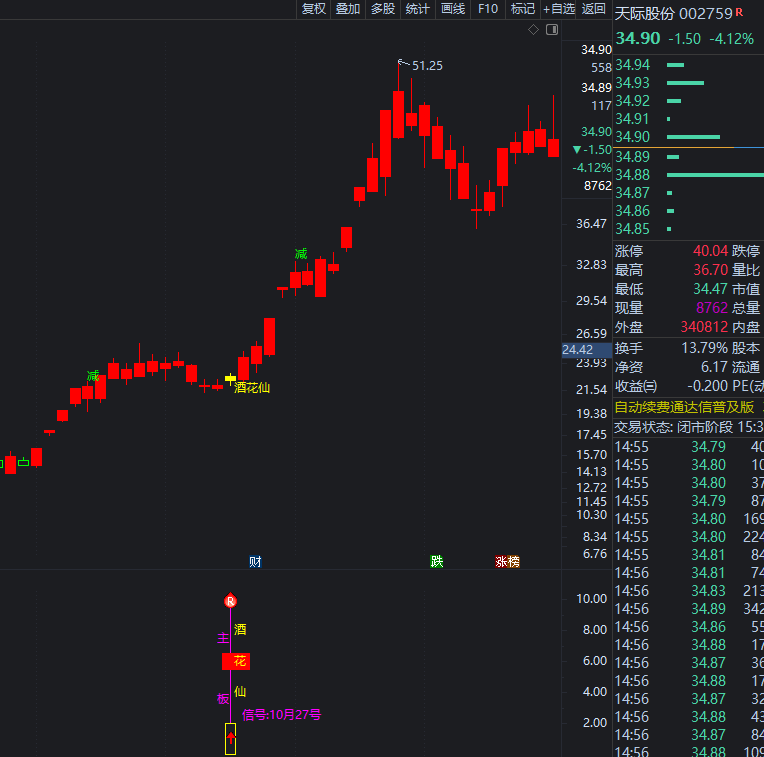Click the green 跌 marker on the chart
The image size is (764, 757).
point(436,561)
